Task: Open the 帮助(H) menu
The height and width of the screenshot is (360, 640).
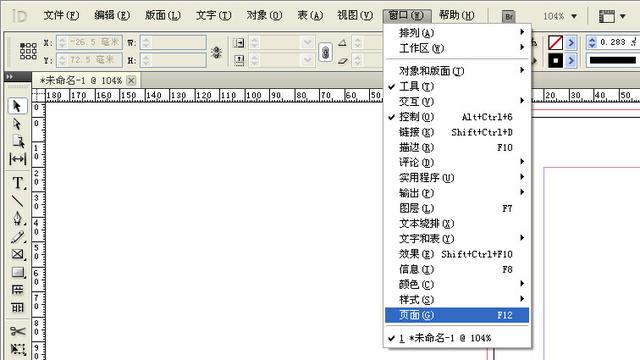Action: (456, 16)
